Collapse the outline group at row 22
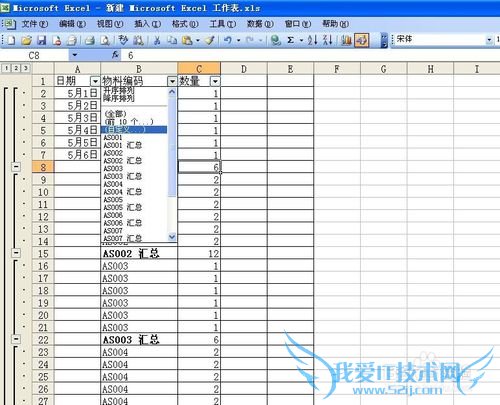Viewport: 500px width, 405px height. [x=16, y=339]
